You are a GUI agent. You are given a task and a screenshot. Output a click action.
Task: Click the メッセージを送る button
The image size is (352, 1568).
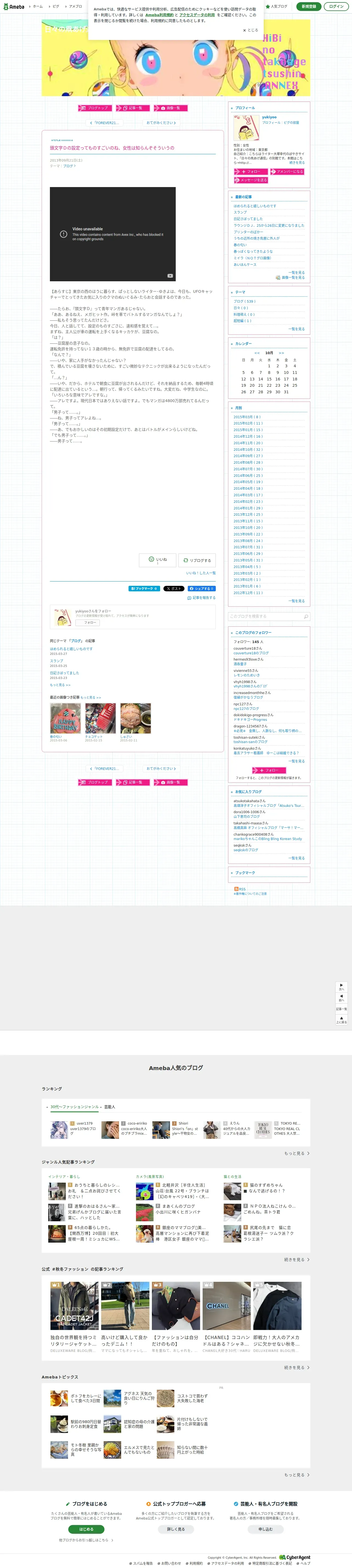click(250, 180)
